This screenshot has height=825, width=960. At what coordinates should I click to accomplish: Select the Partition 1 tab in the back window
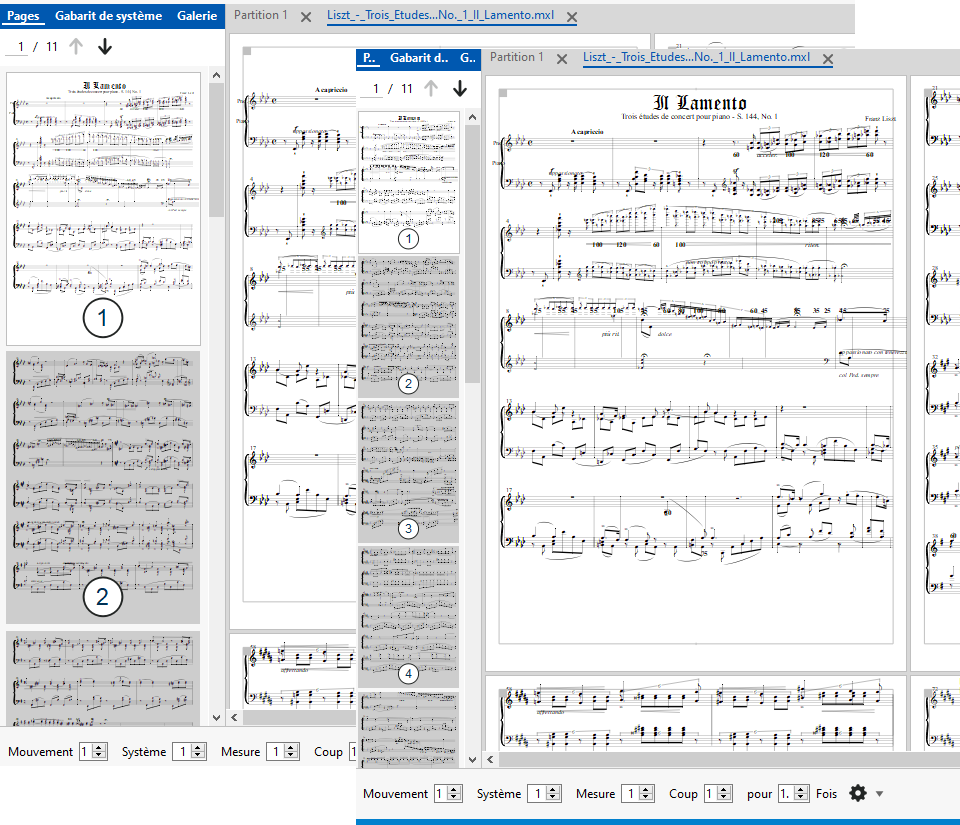click(x=260, y=15)
